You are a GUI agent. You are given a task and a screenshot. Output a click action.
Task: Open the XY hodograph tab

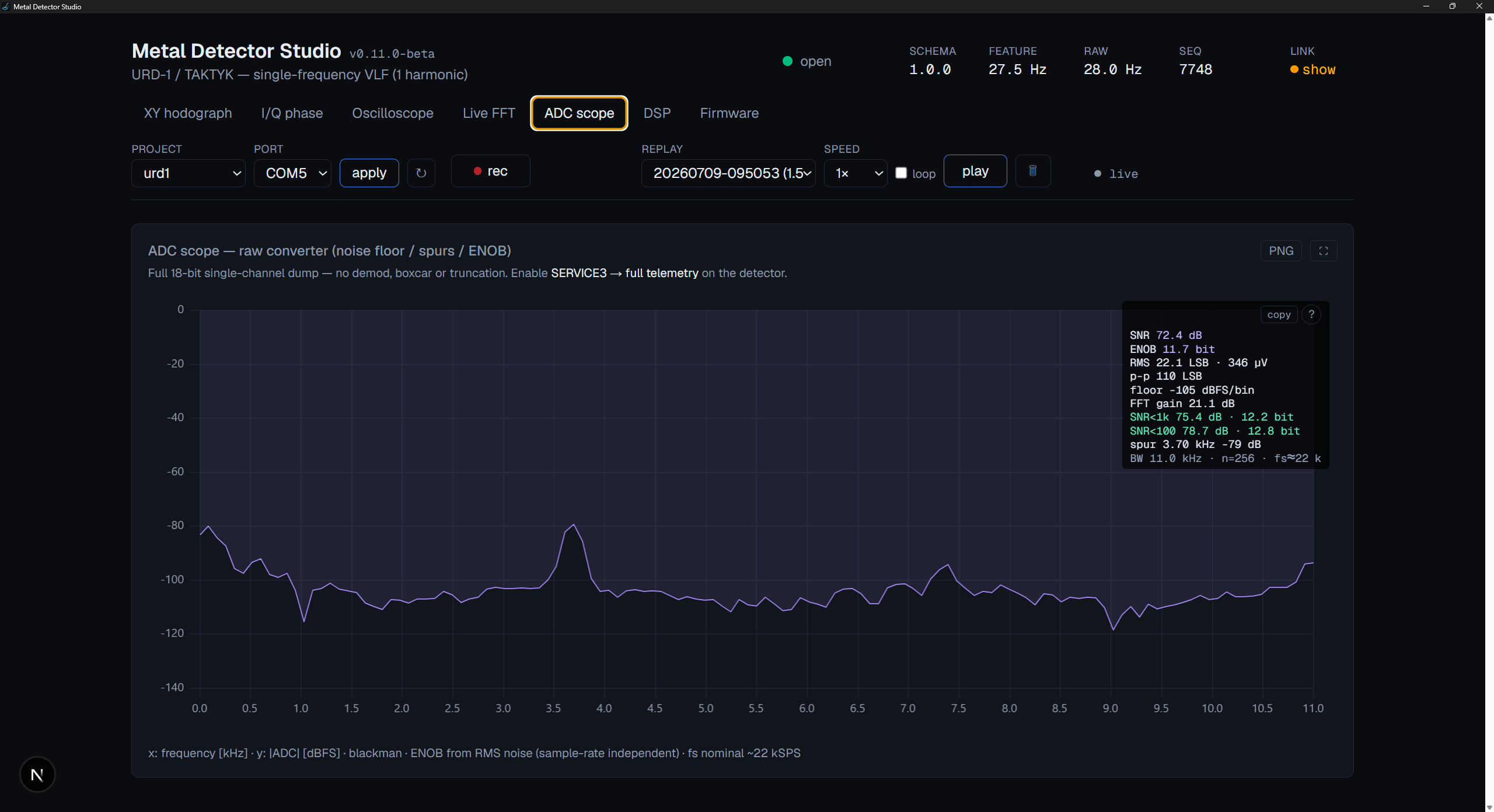(x=188, y=113)
